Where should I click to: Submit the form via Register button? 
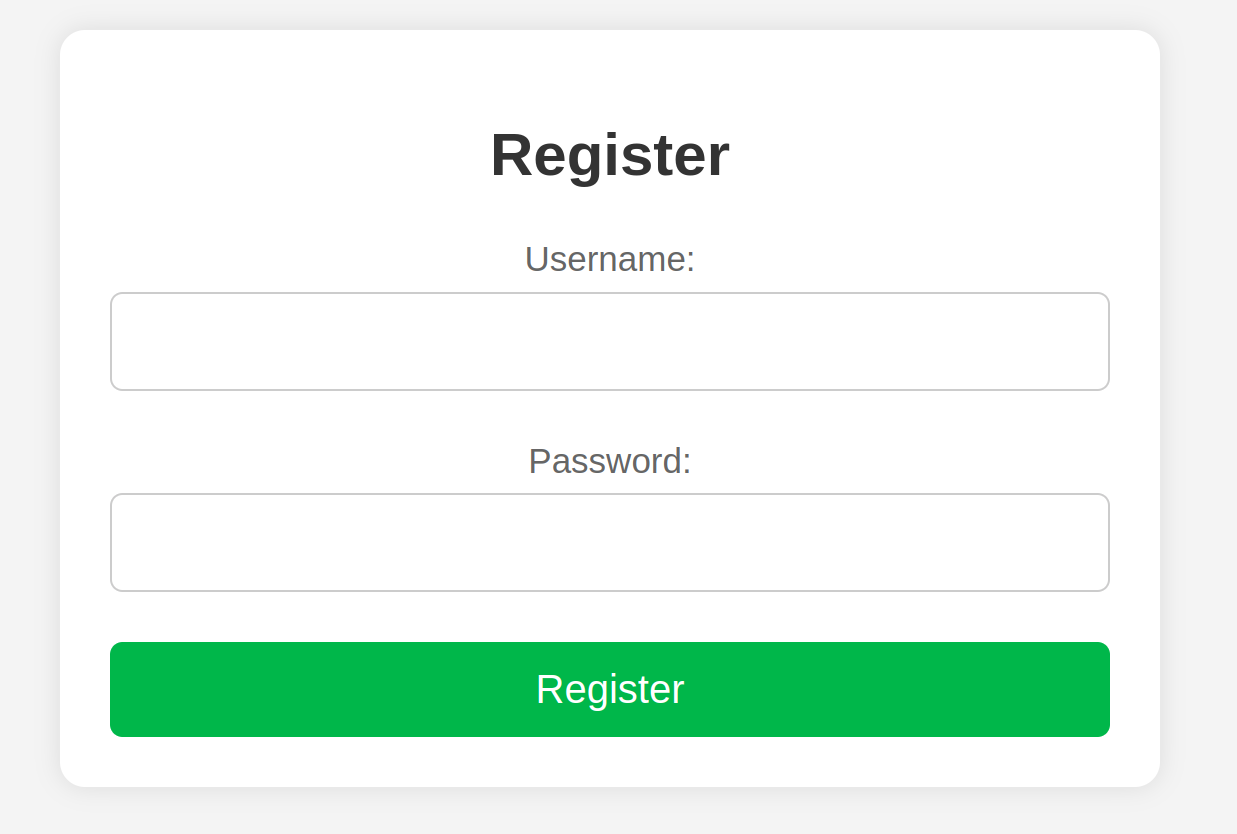coord(610,689)
